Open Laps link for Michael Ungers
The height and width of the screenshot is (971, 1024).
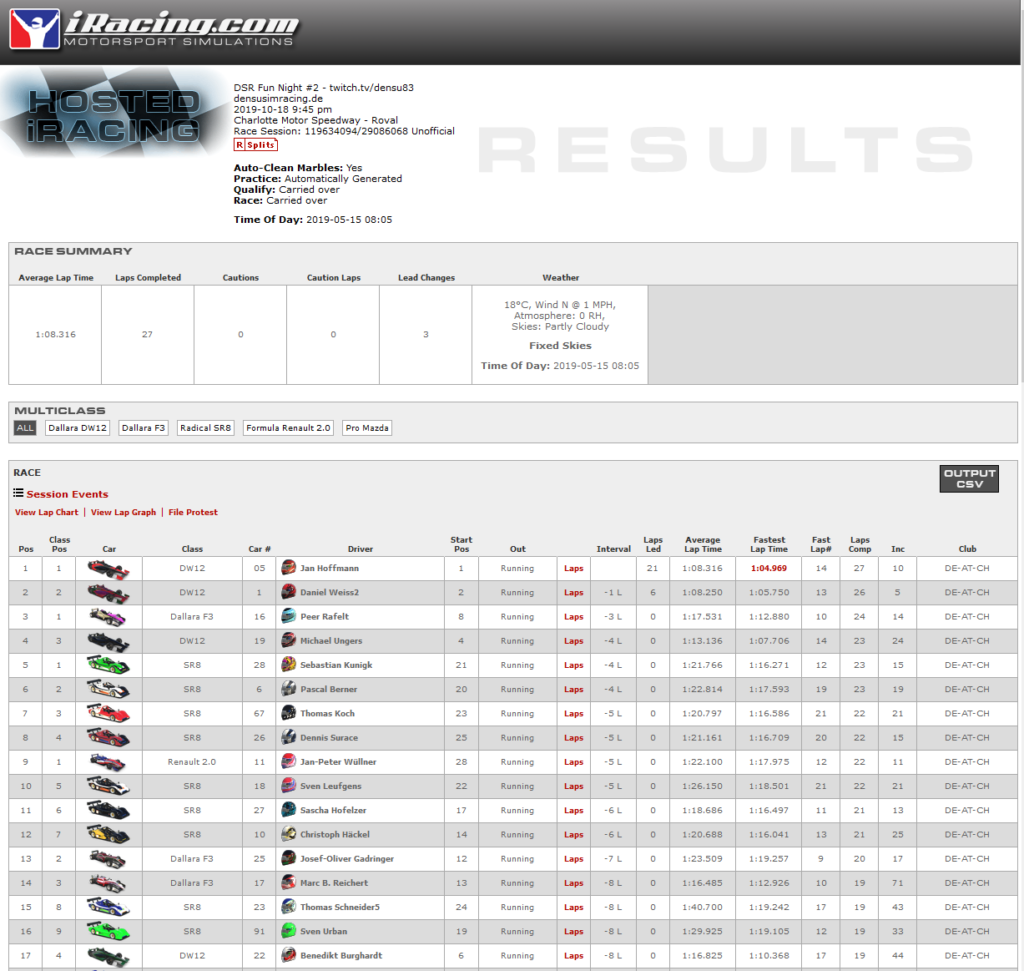point(573,641)
